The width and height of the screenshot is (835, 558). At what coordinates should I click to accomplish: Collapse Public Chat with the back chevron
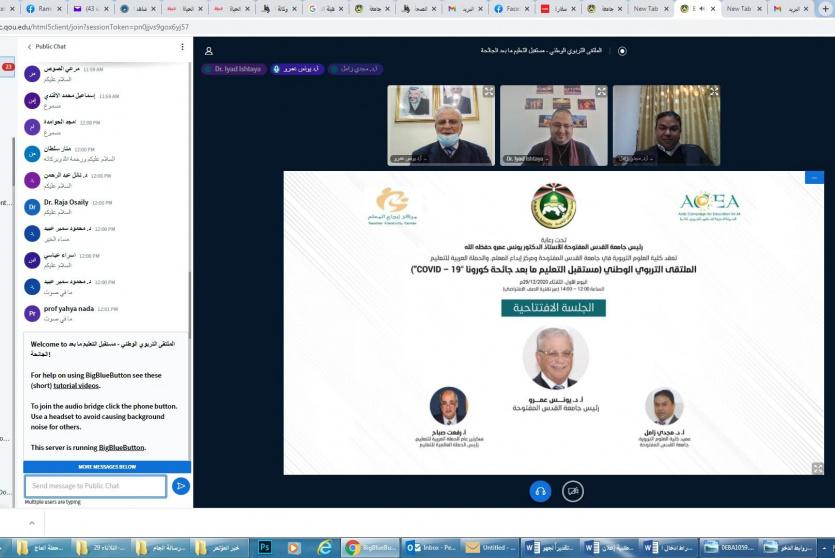[29, 47]
